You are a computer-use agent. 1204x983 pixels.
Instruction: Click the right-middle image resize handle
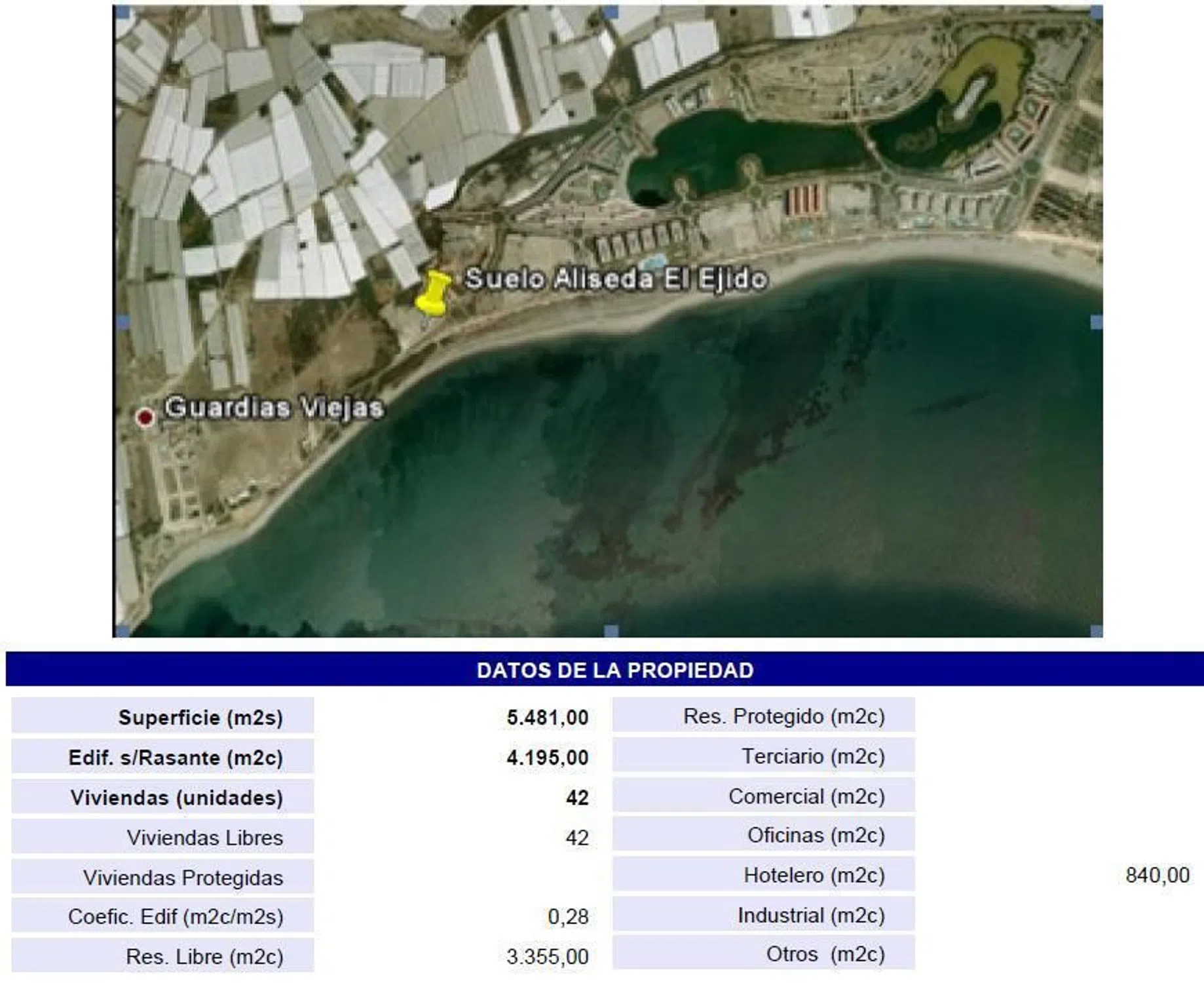(x=1096, y=322)
